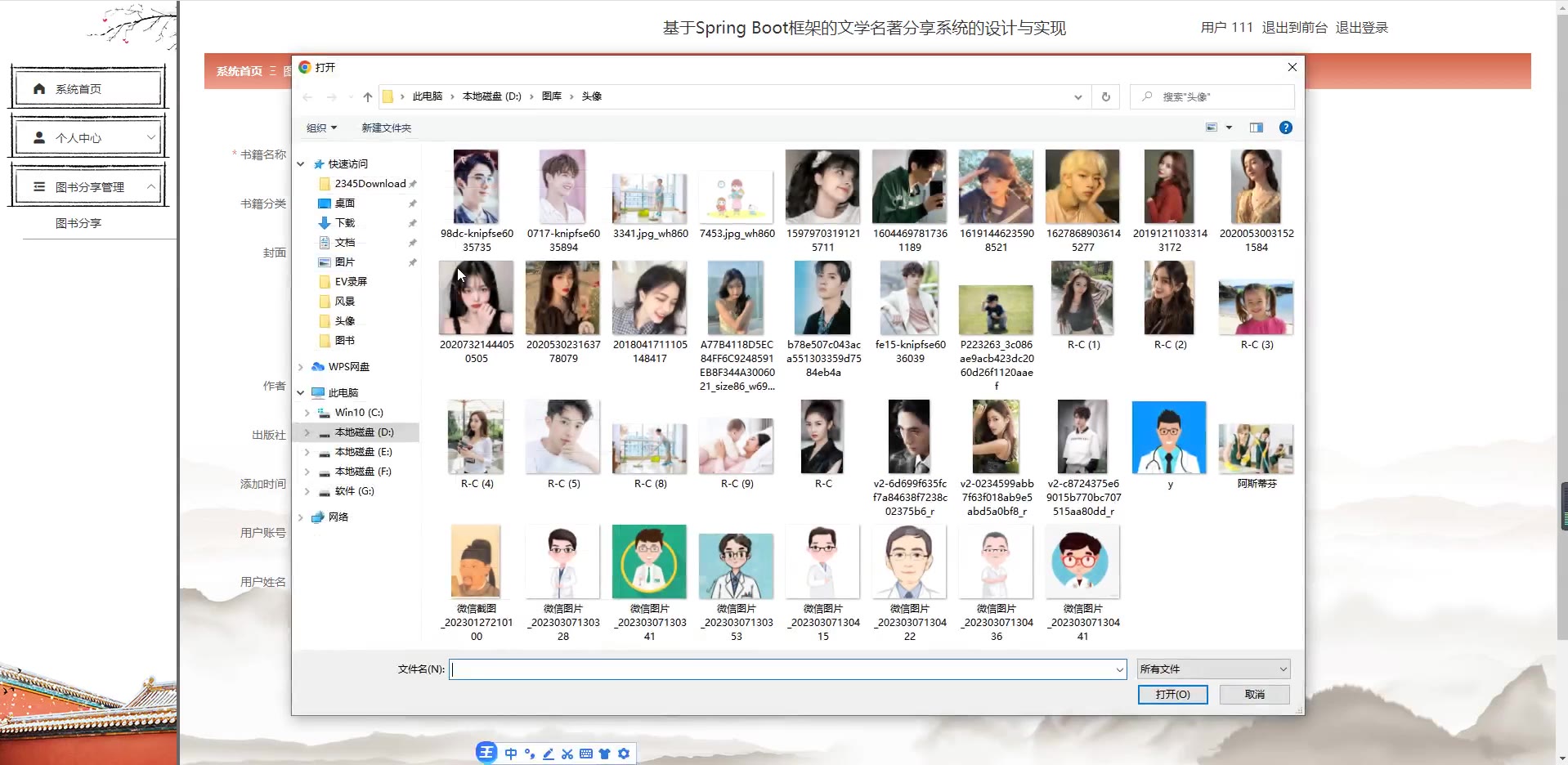1568x765 pixels.
Task: Collapse the 快速访问 tree node
Action: click(301, 164)
